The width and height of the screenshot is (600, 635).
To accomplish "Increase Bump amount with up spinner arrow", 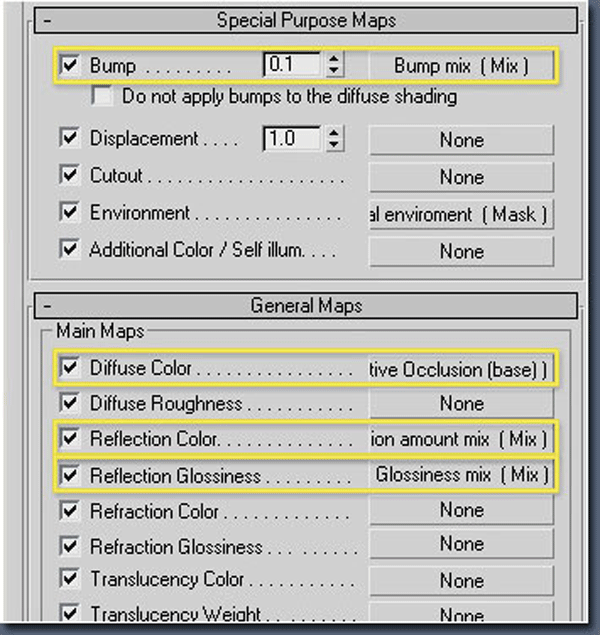I will [334, 60].
